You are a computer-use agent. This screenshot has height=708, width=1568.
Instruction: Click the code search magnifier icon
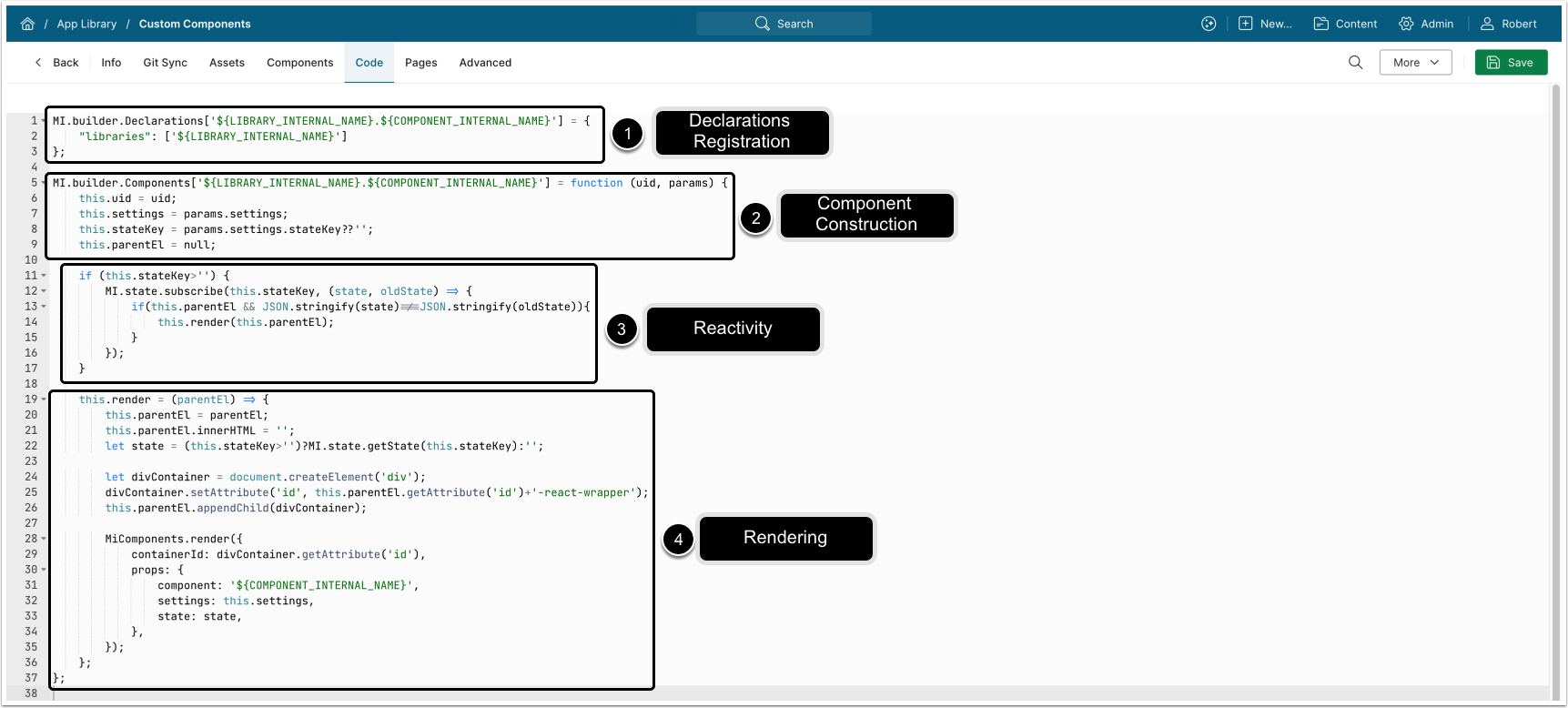tap(1355, 63)
